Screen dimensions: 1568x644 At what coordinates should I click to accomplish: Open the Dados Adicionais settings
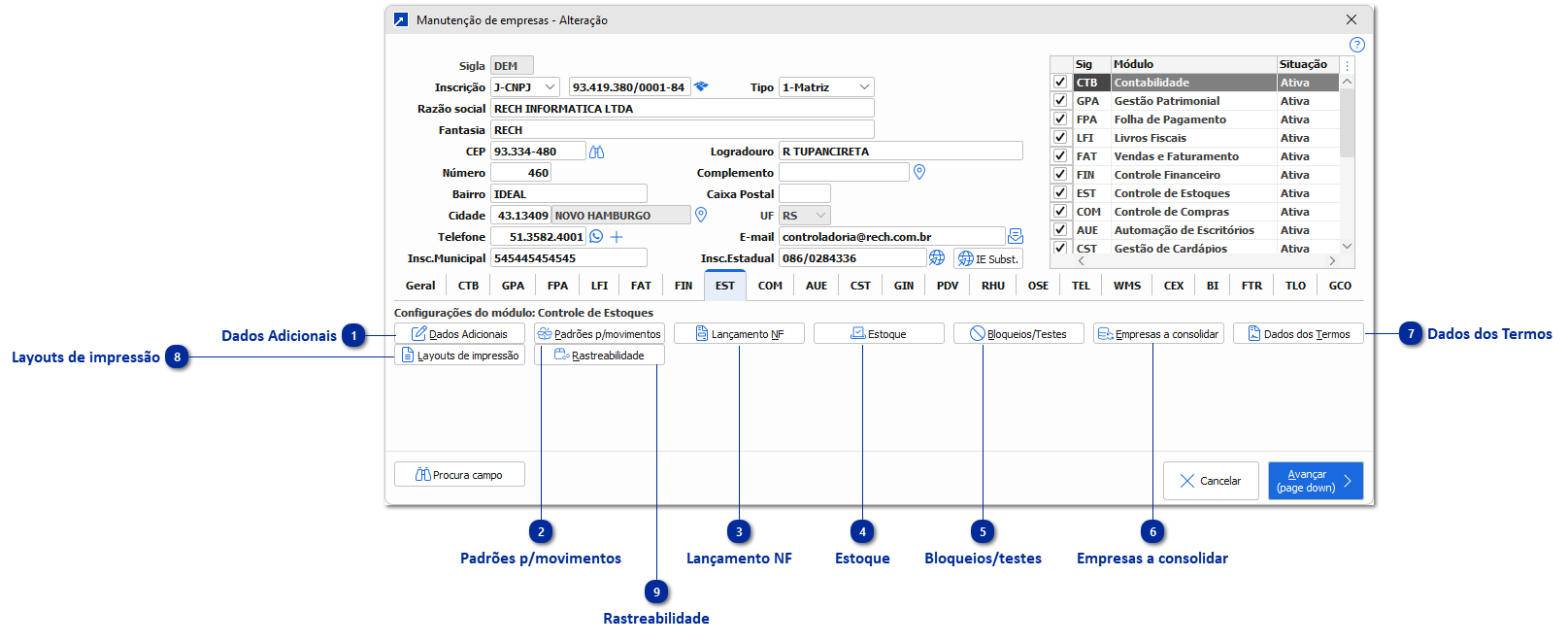[x=459, y=333]
